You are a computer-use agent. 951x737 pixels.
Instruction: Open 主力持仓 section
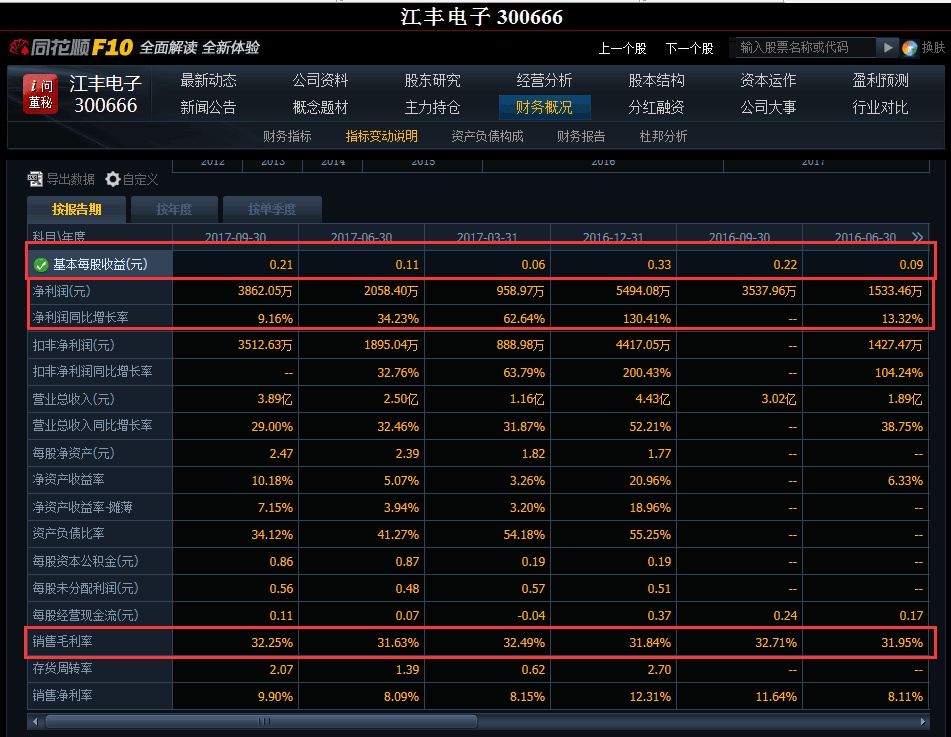click(432, 107)
